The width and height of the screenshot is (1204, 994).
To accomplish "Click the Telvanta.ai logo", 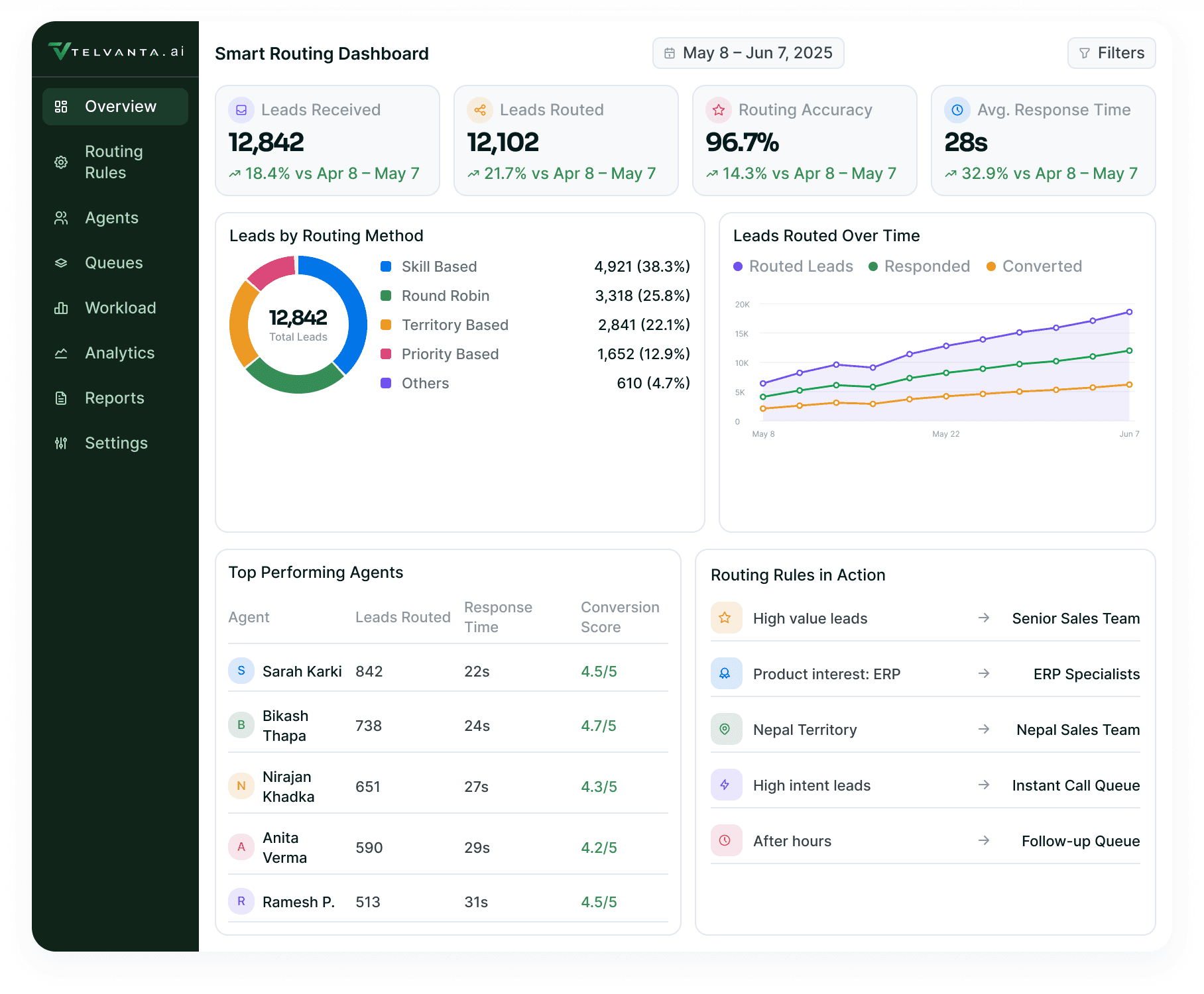I will click(116, 51).
